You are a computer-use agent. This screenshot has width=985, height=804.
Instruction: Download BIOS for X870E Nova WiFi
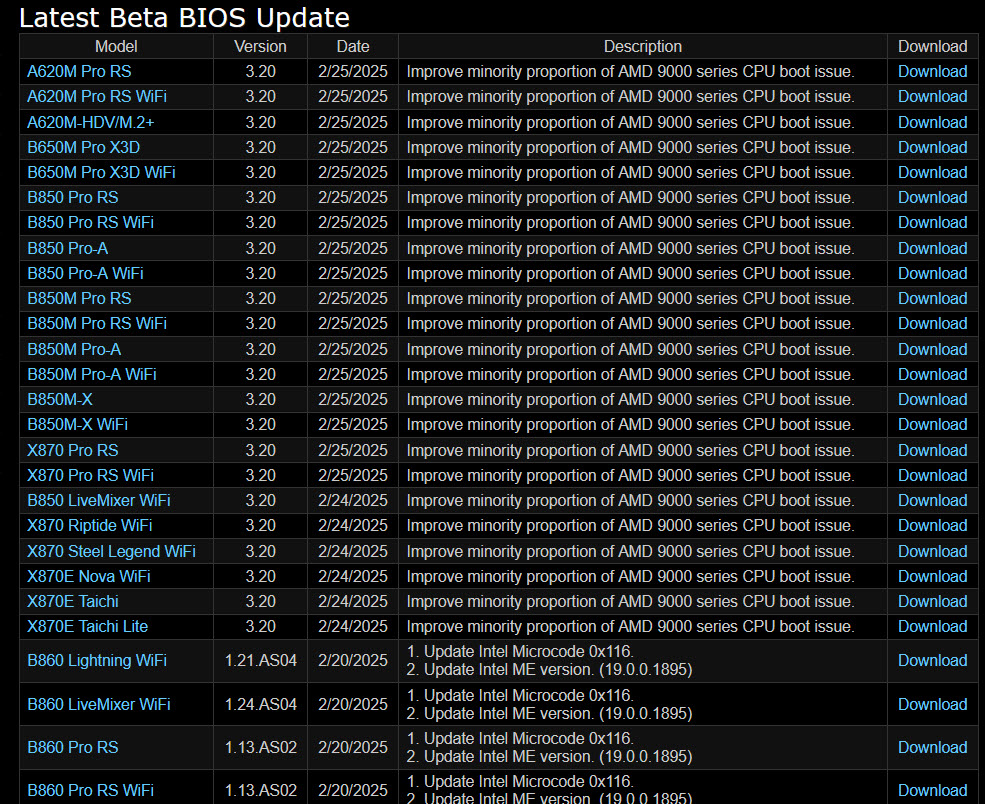pos(932,577)
